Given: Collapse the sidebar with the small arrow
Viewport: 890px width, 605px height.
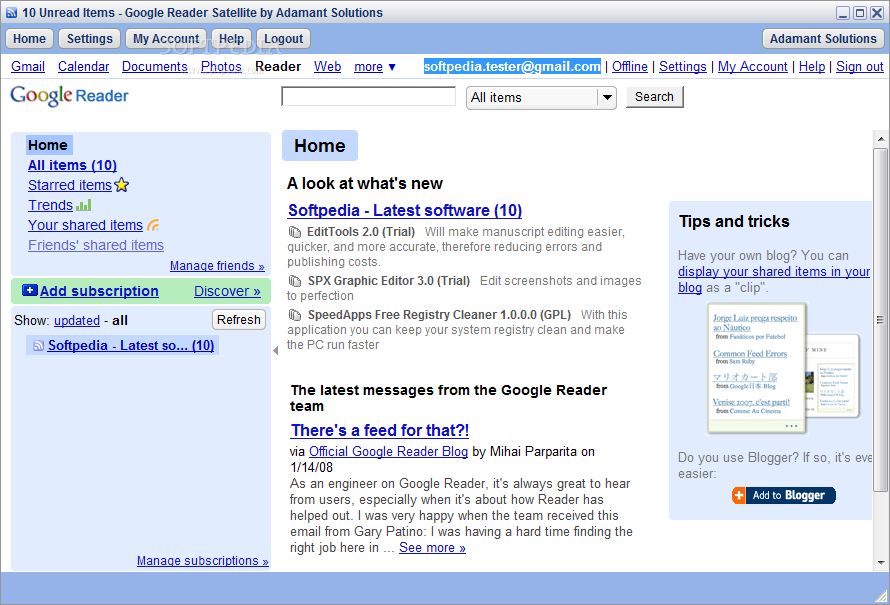Looking at the screenshot, I should 276,351.
